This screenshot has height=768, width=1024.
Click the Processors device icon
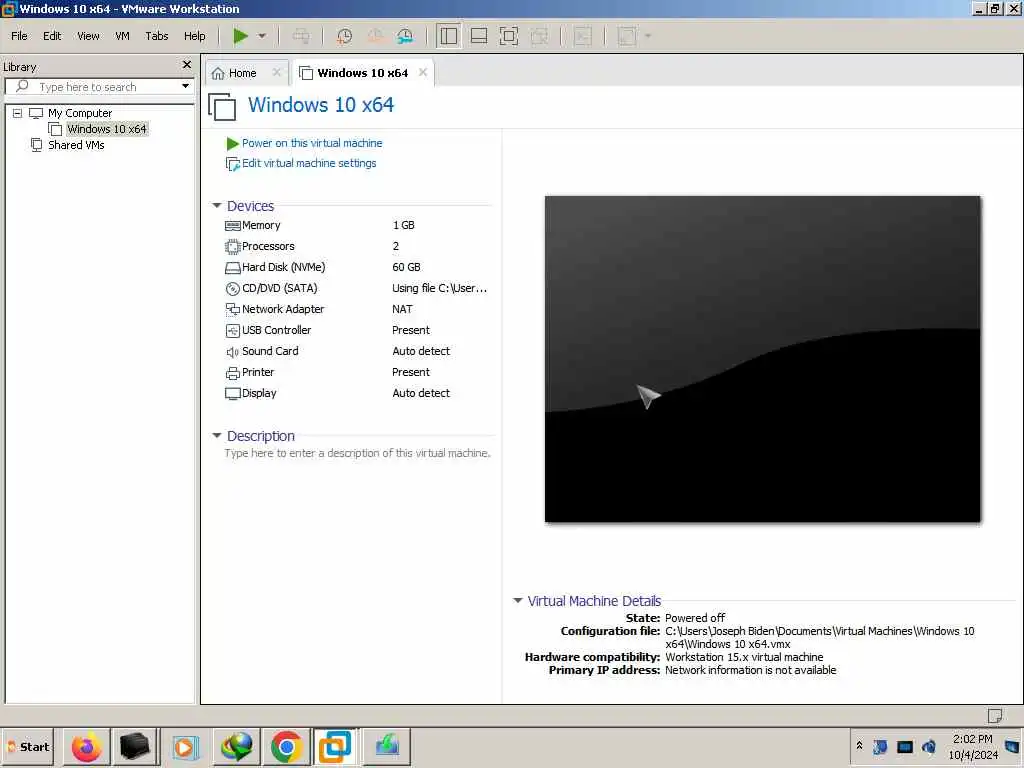click(232, 246)
